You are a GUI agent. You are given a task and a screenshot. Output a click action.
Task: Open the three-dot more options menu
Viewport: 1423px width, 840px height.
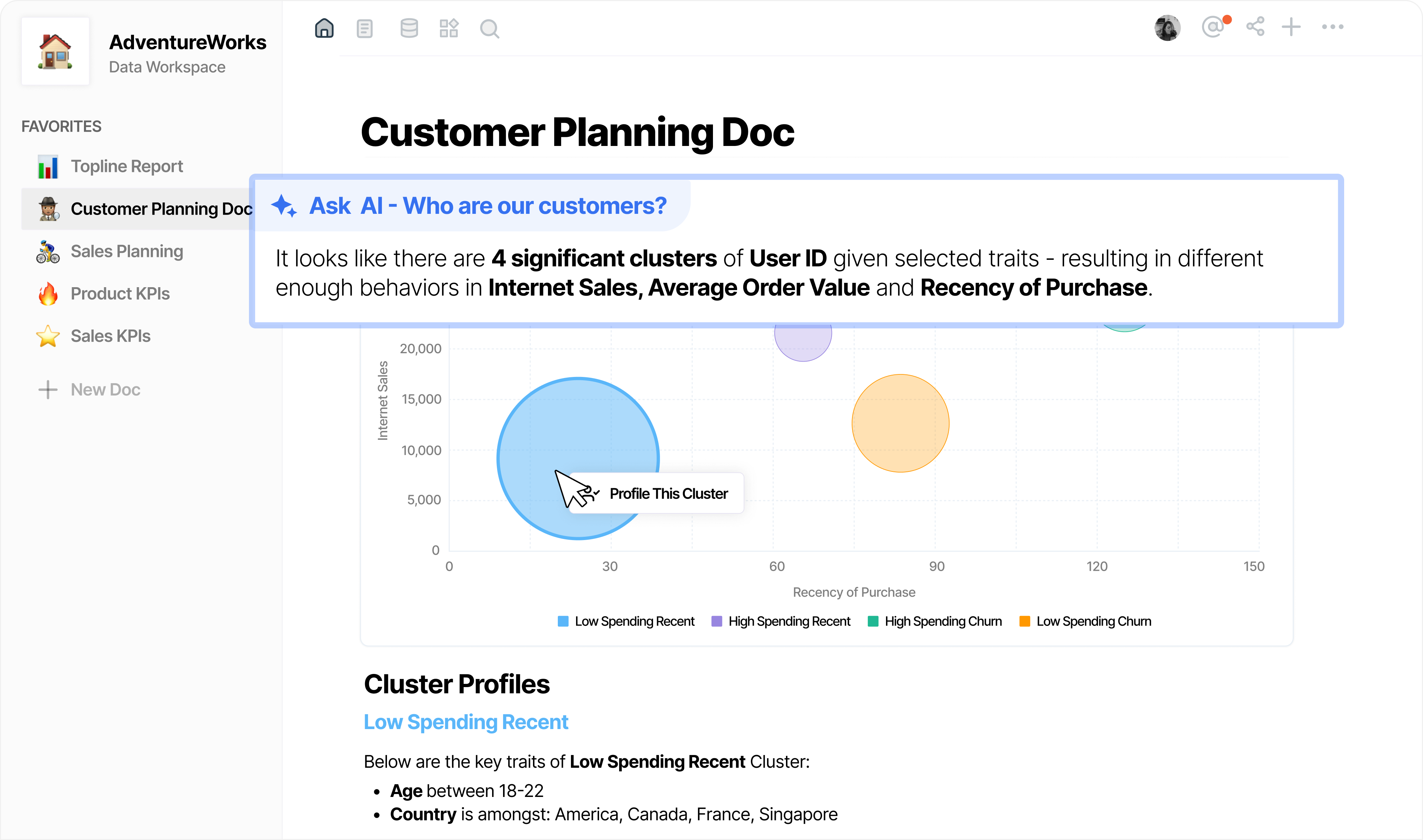click(1333, 27)
